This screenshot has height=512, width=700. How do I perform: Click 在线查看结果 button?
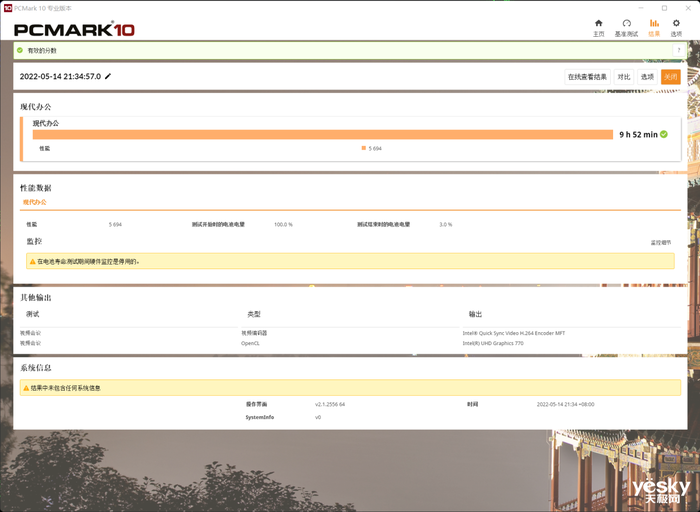(587, 77)
